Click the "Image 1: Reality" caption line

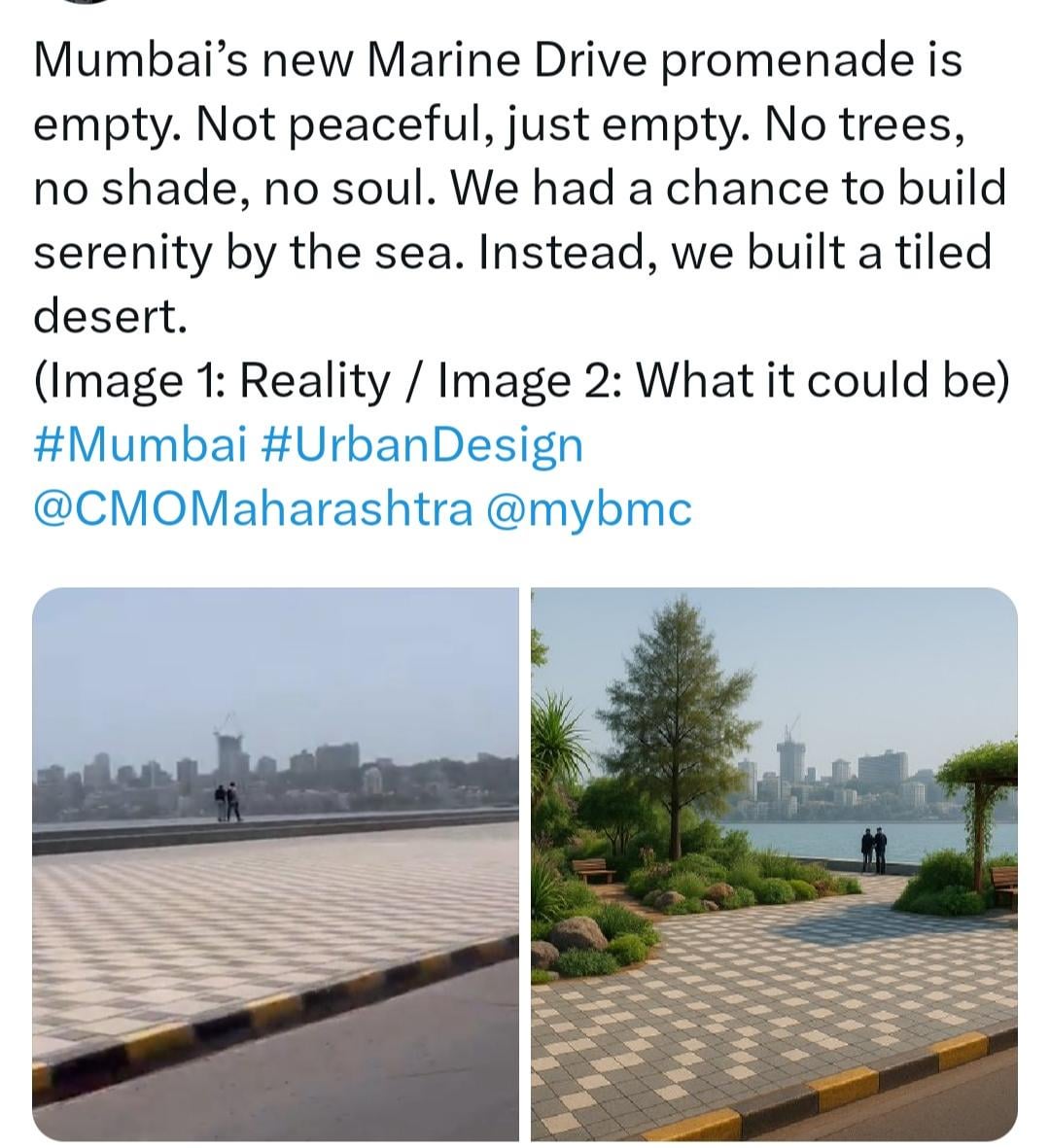click(521, 381)
